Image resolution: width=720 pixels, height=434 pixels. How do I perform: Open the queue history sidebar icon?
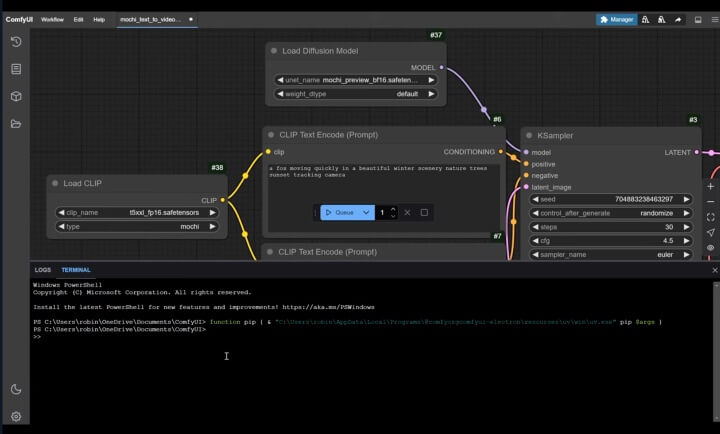tap(16, 42)
